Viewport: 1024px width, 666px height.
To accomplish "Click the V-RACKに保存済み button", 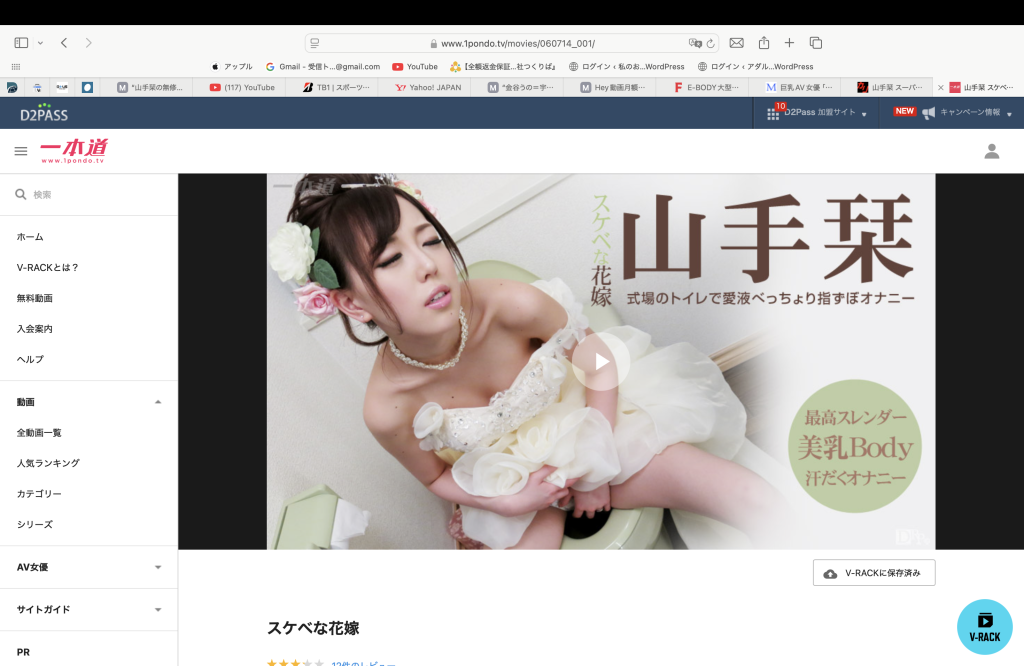I will [x=874, y=573].
